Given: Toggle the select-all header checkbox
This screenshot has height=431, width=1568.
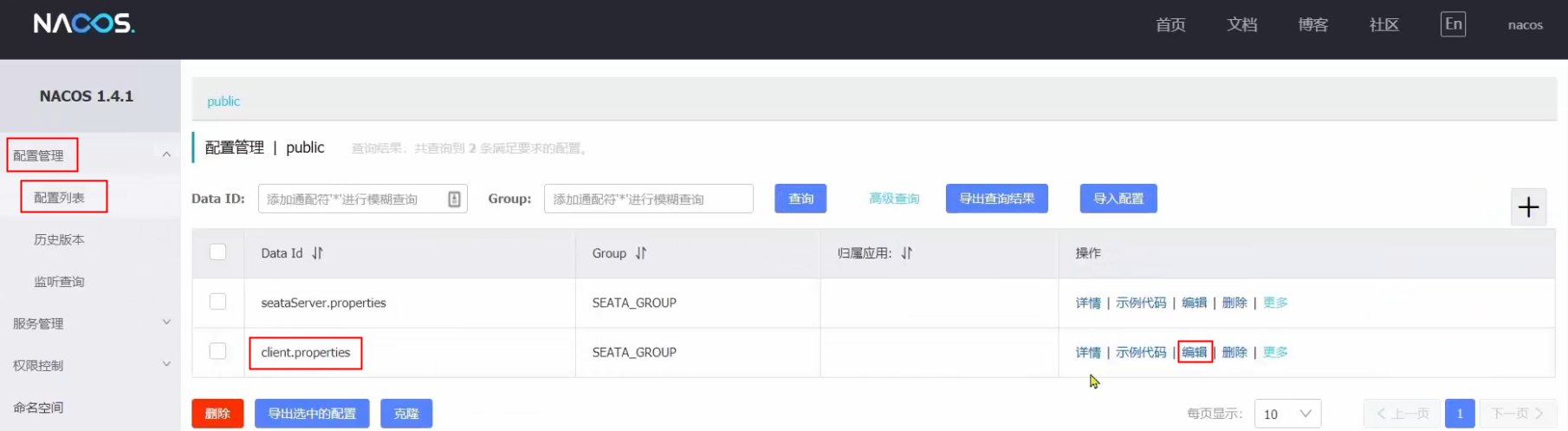Looking at the screenshot, I should point(217,251).
